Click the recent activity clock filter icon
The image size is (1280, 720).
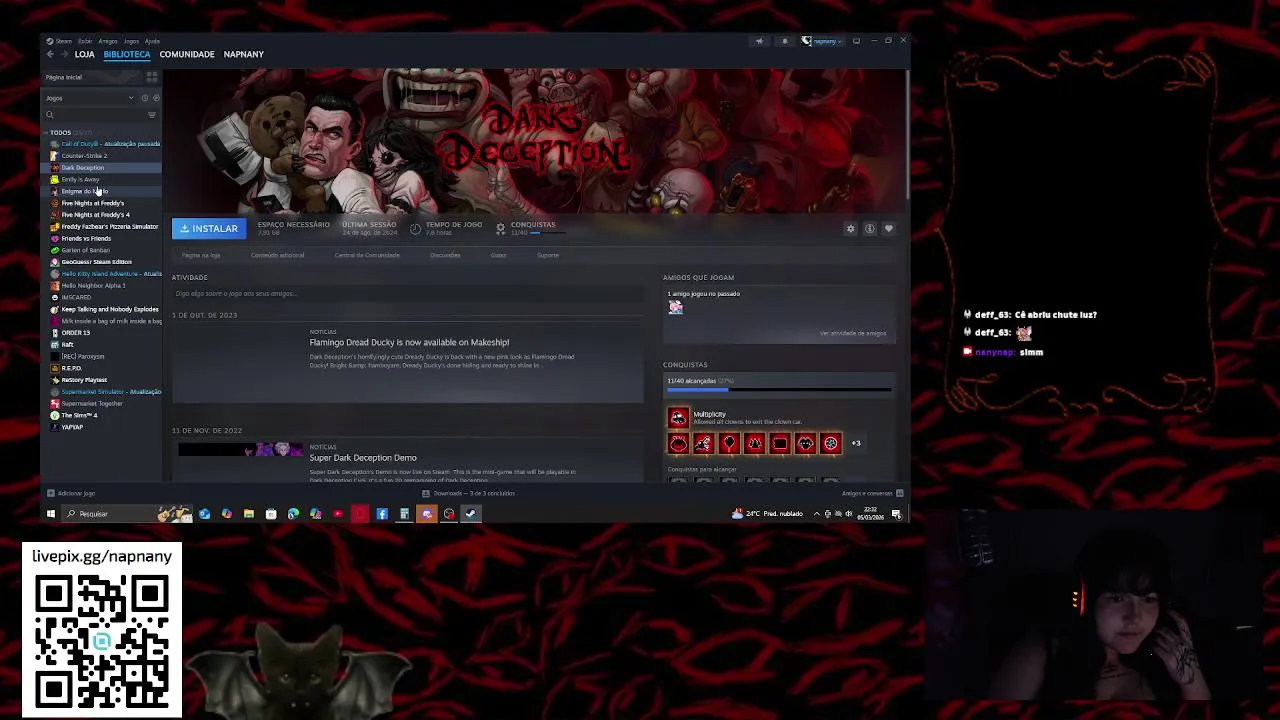(144, 98)
